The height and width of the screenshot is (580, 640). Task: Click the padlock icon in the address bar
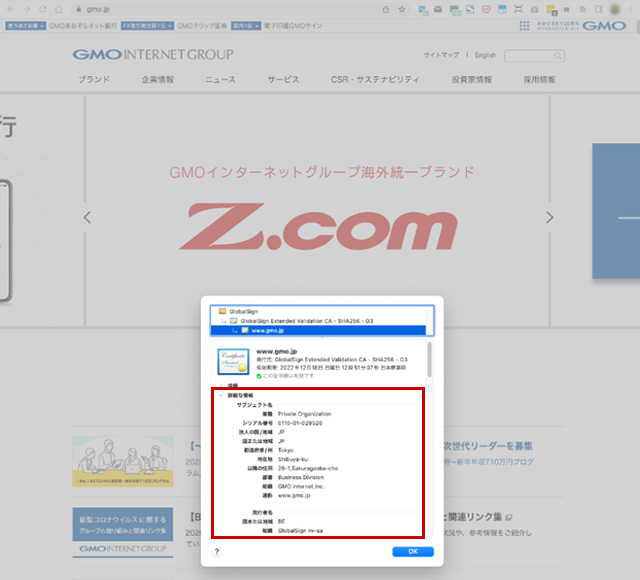[x=79, y=9]
